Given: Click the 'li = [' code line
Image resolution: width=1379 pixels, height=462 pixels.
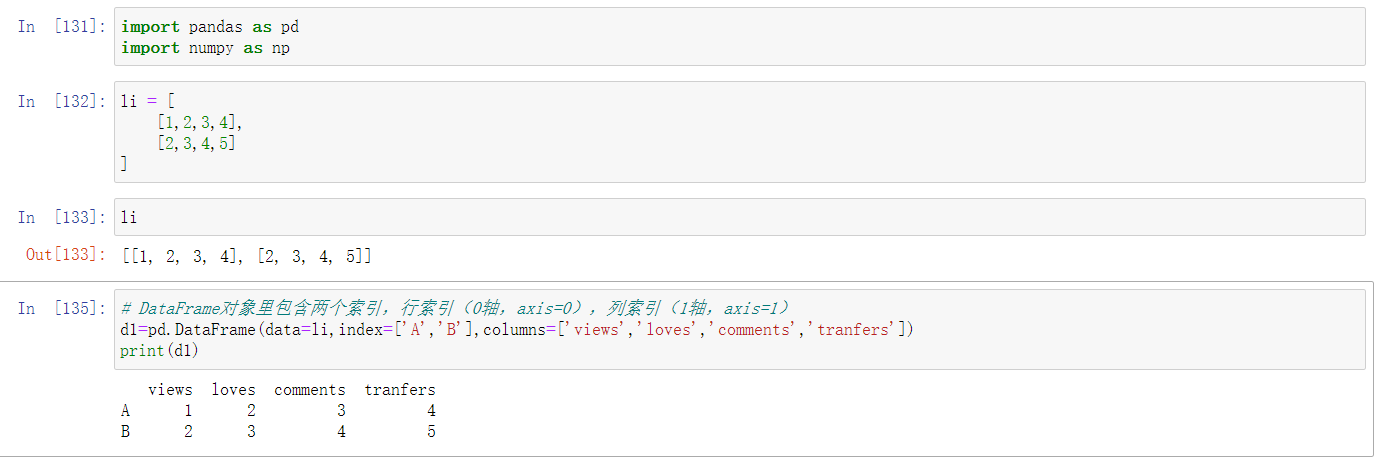Looking at the screenshot, I should pyautogui.click(x=147, y=101).
